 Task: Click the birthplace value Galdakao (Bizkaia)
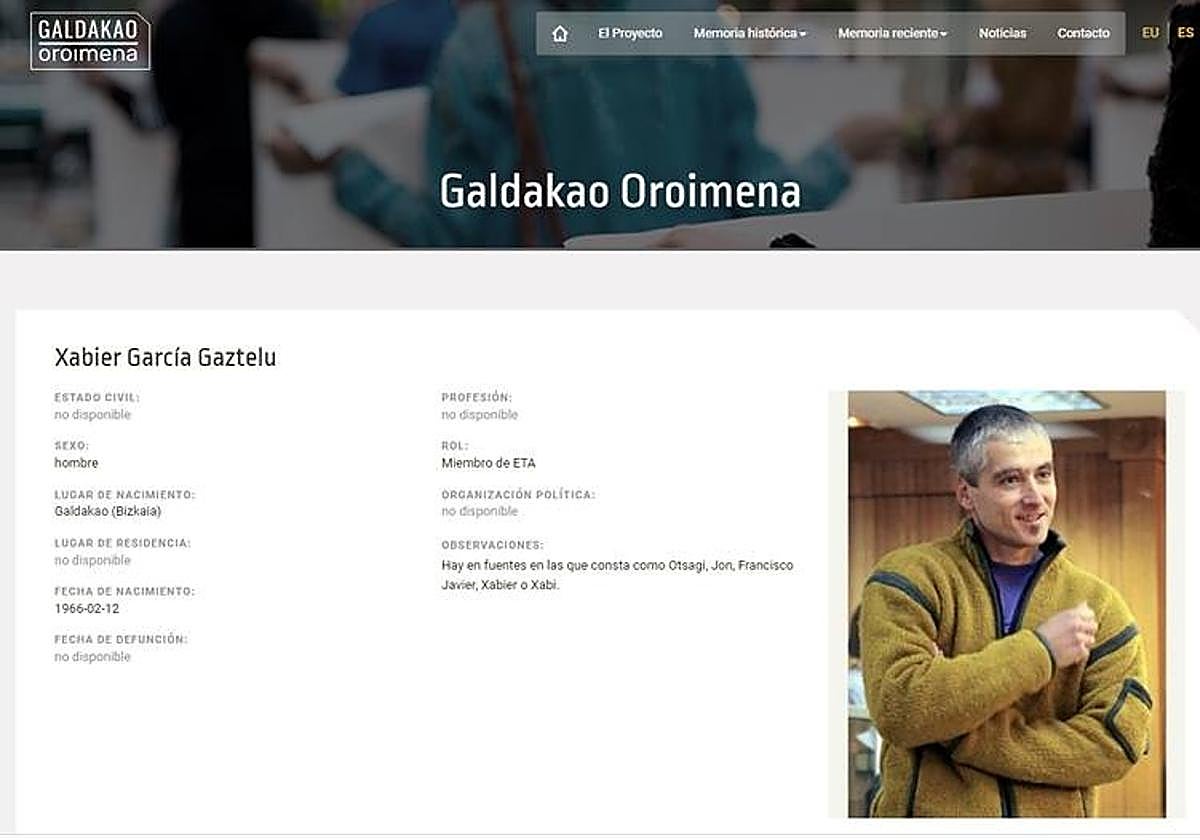(x=108, y=511)
